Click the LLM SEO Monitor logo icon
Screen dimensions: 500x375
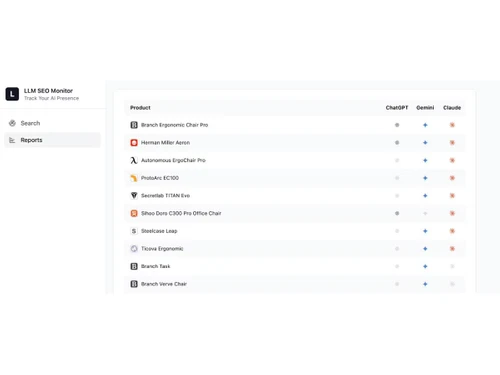12,94
